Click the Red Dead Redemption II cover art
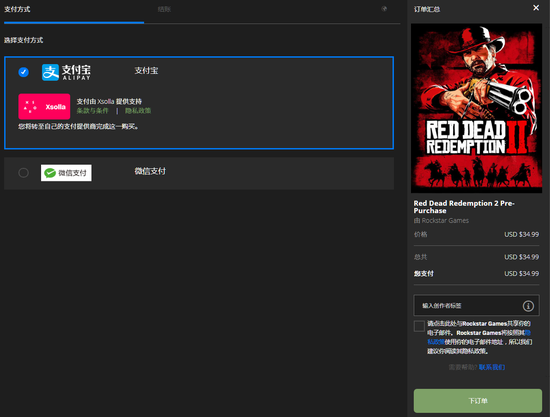The width and height of the screenshot is (550, 417). coord(476,108)
